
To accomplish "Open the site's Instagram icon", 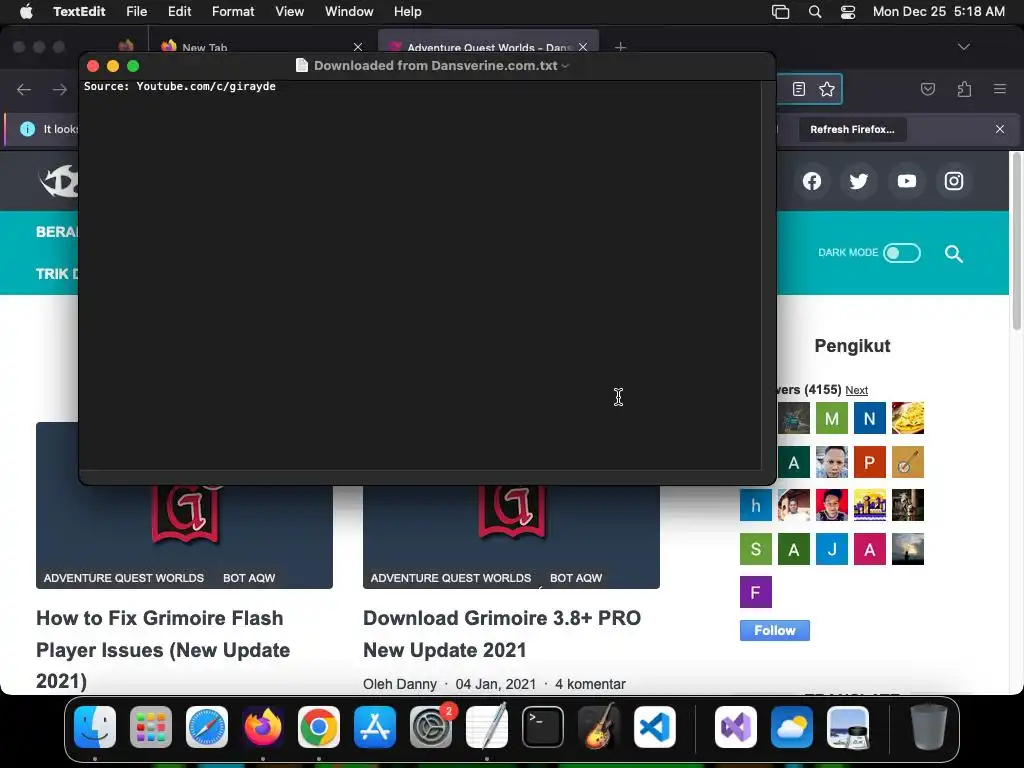I will (953, 181).
